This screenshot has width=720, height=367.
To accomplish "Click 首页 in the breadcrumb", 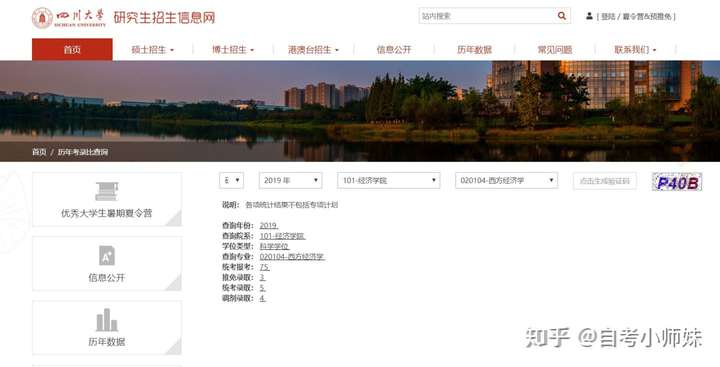I will [x=39, y=152].
